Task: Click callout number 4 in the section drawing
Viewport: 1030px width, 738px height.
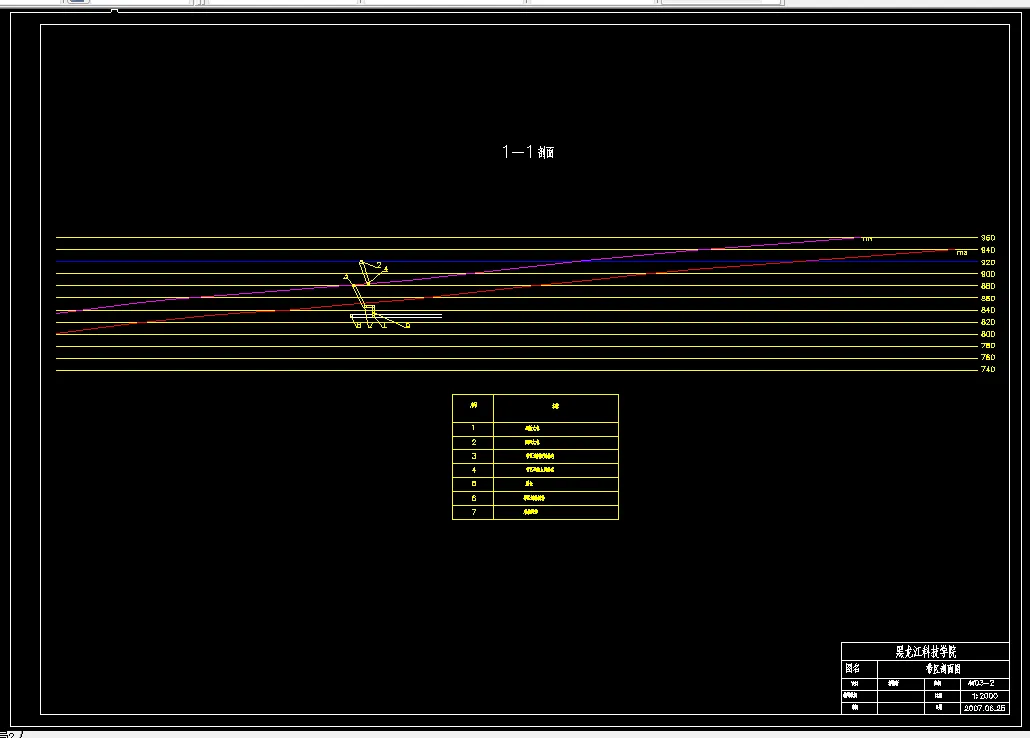Action: (386, 269)
